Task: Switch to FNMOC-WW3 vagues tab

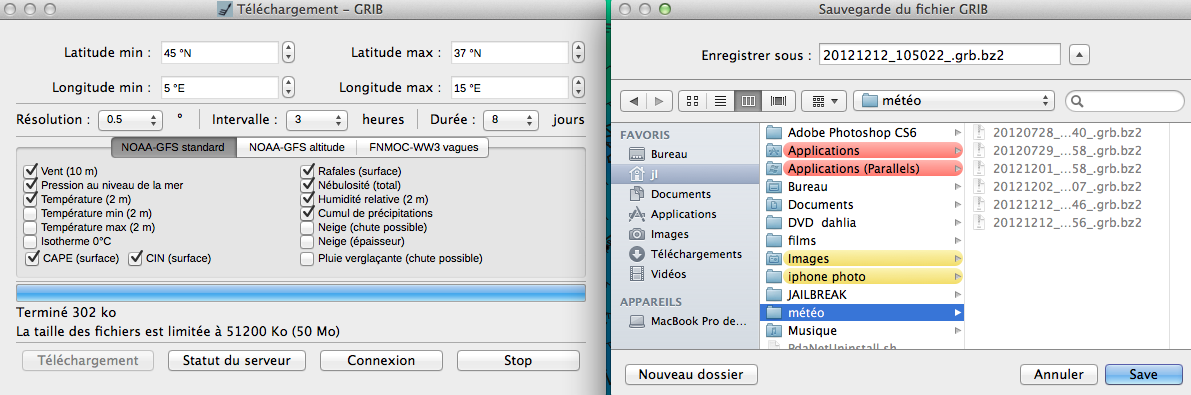Action: click(423, 147)
